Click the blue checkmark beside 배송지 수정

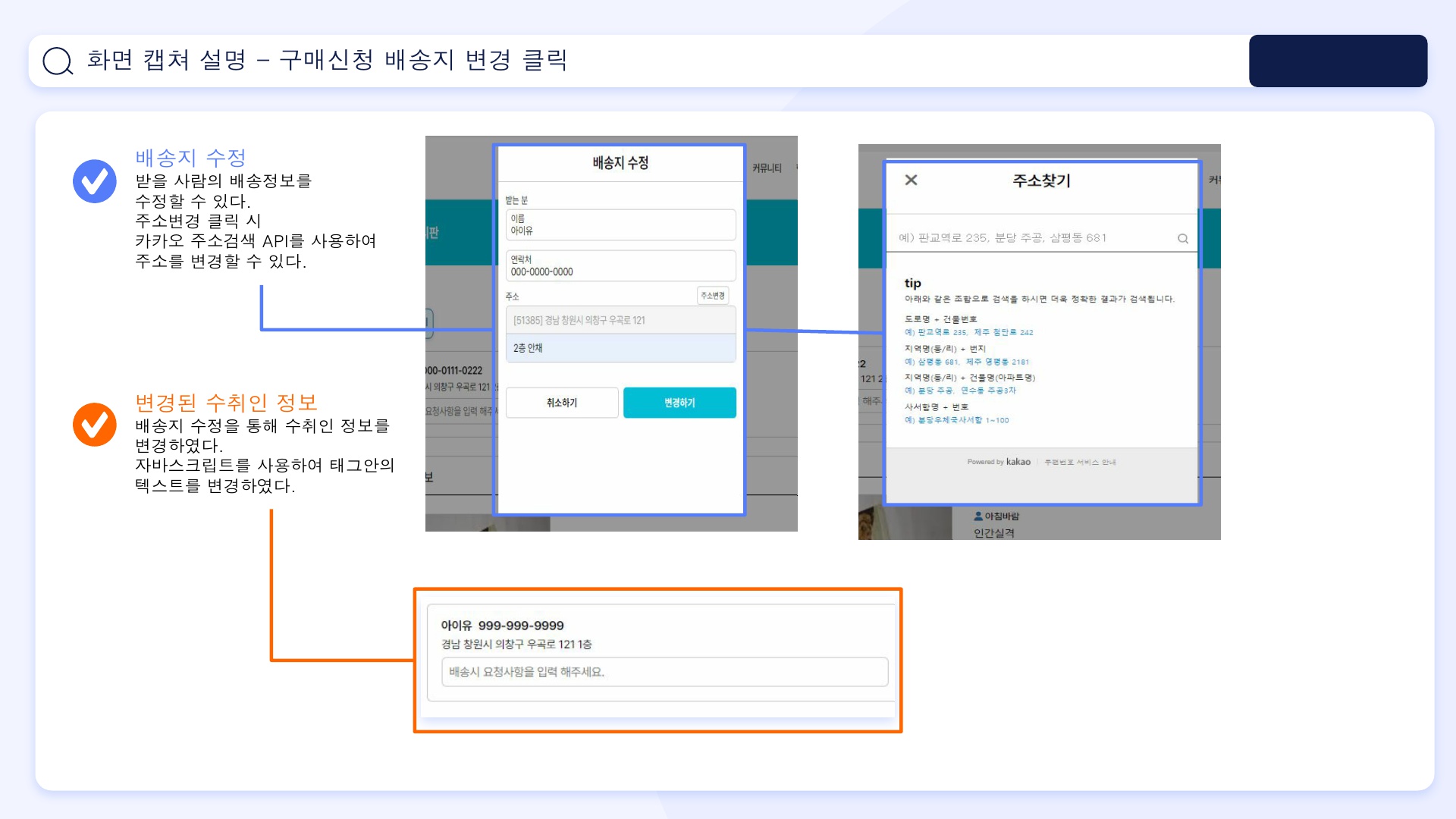click(95, 181)
